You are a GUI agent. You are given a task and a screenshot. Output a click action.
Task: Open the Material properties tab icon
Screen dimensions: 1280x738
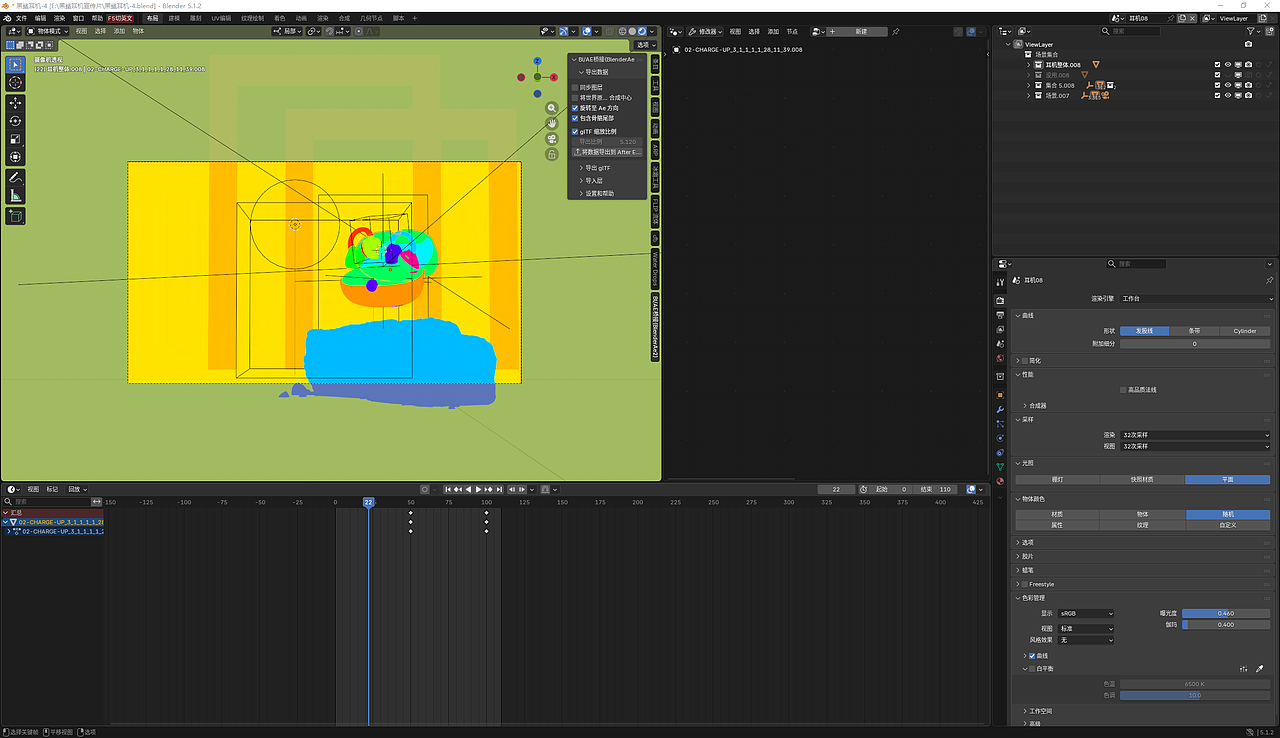(1000, 481)
